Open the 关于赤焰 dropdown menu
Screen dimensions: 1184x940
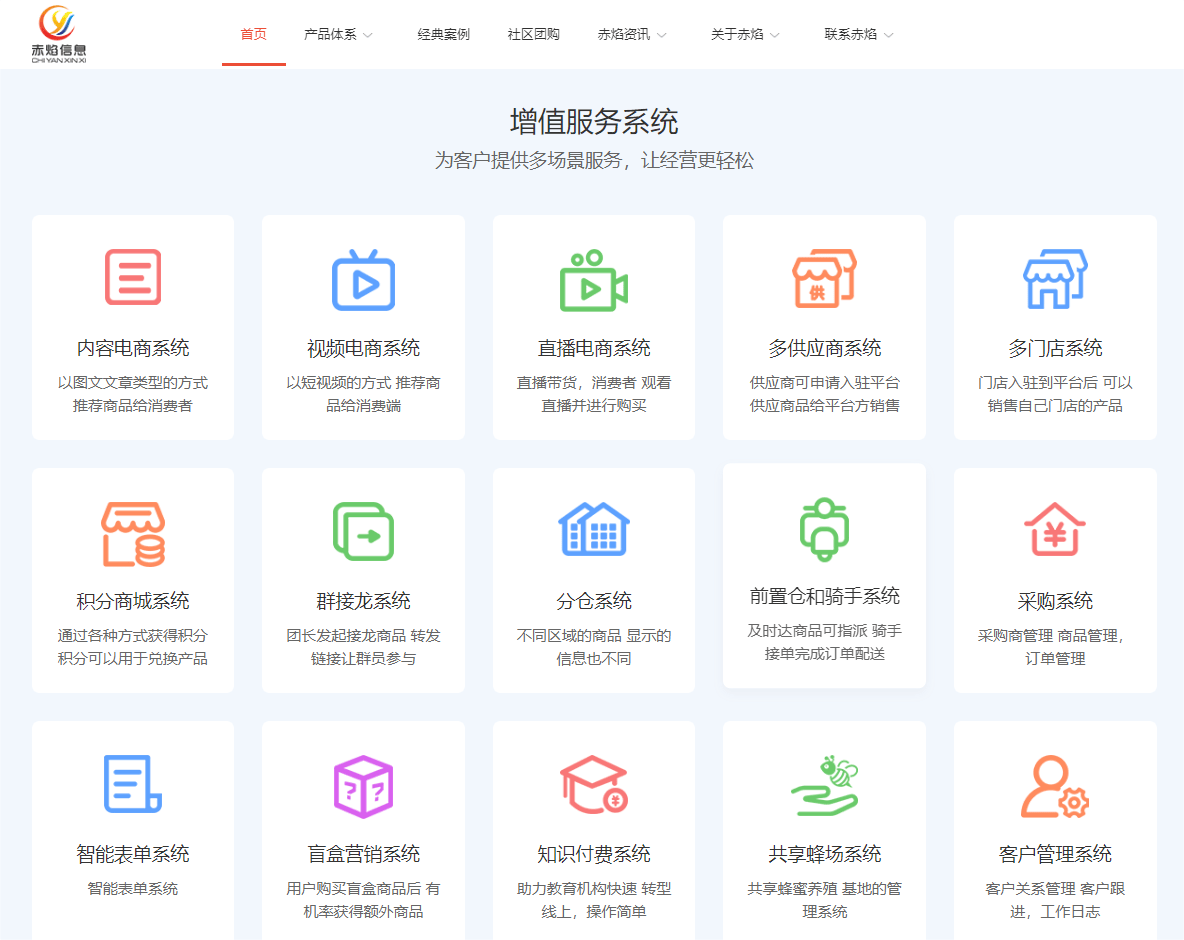pyautogui.click(x=745, y=35)
